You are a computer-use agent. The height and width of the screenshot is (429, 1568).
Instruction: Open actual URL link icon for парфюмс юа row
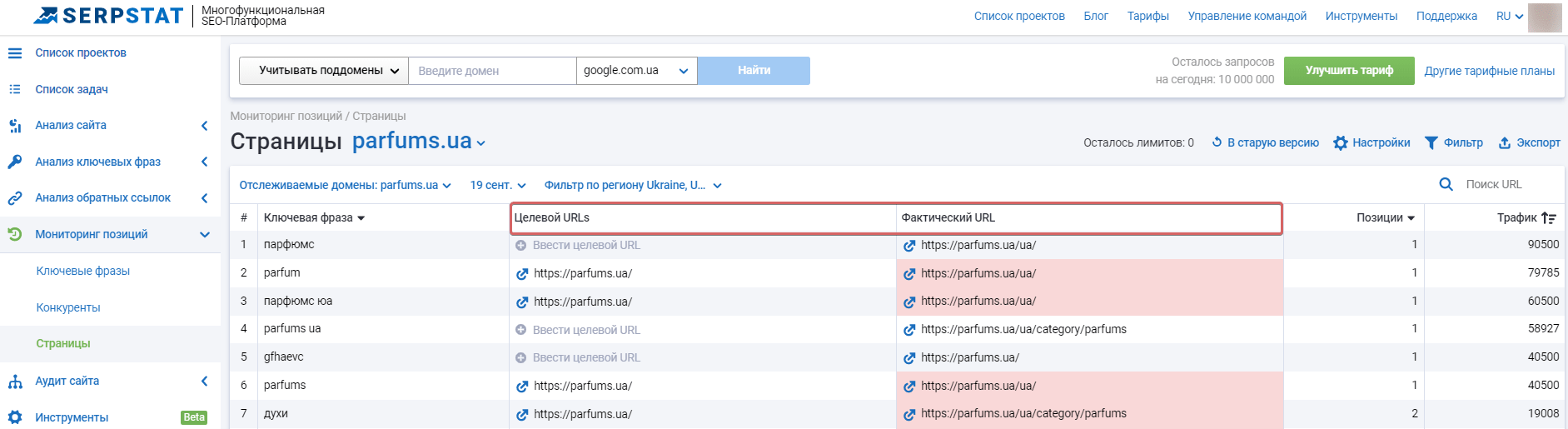coord(909,302)
